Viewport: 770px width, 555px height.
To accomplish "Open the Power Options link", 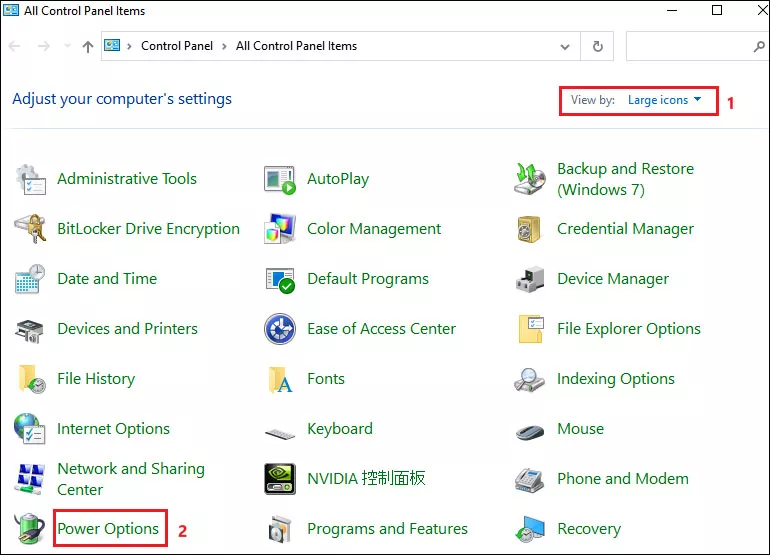I will [108, 528].
